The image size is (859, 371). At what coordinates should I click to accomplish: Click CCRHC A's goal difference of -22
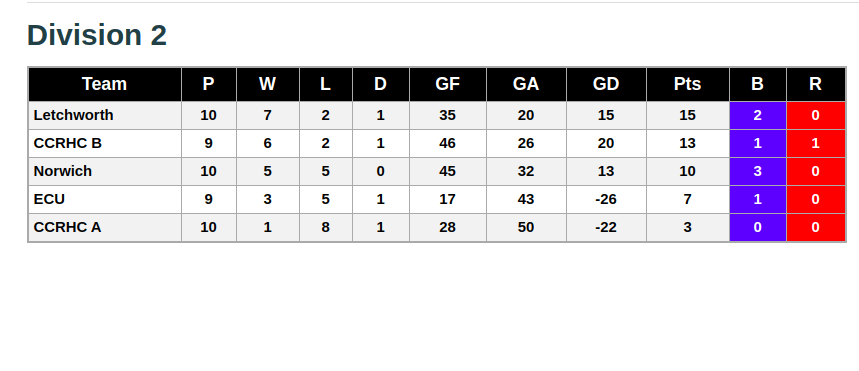(x=606, y=227)
